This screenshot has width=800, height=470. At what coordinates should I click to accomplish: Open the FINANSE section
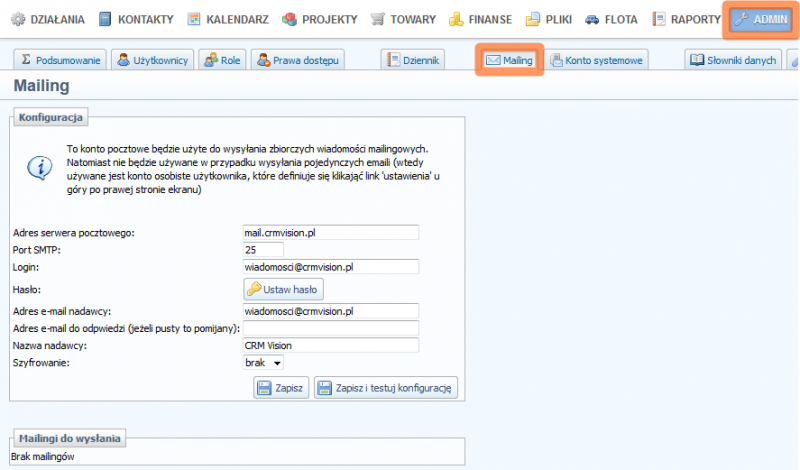[x=481, y=19]
